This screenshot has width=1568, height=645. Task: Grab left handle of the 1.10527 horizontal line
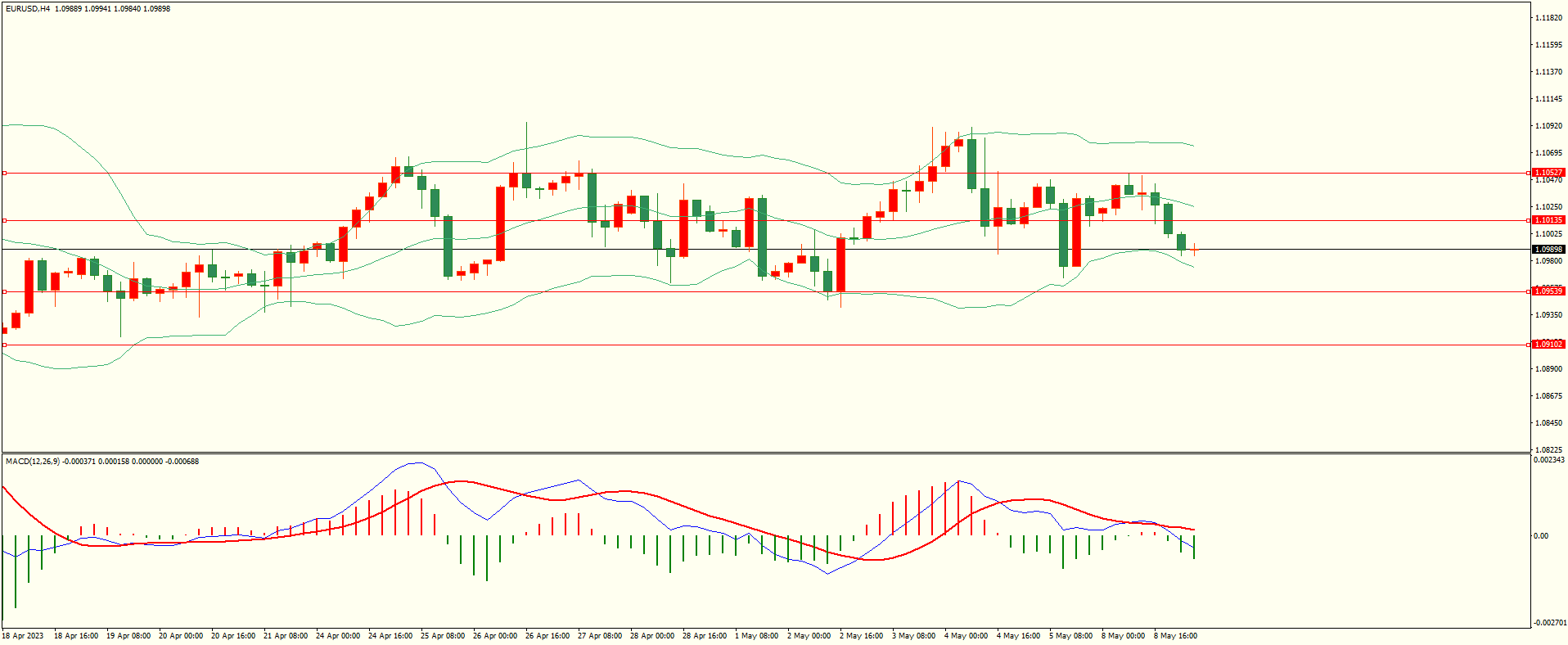click(x=4, y=173)
